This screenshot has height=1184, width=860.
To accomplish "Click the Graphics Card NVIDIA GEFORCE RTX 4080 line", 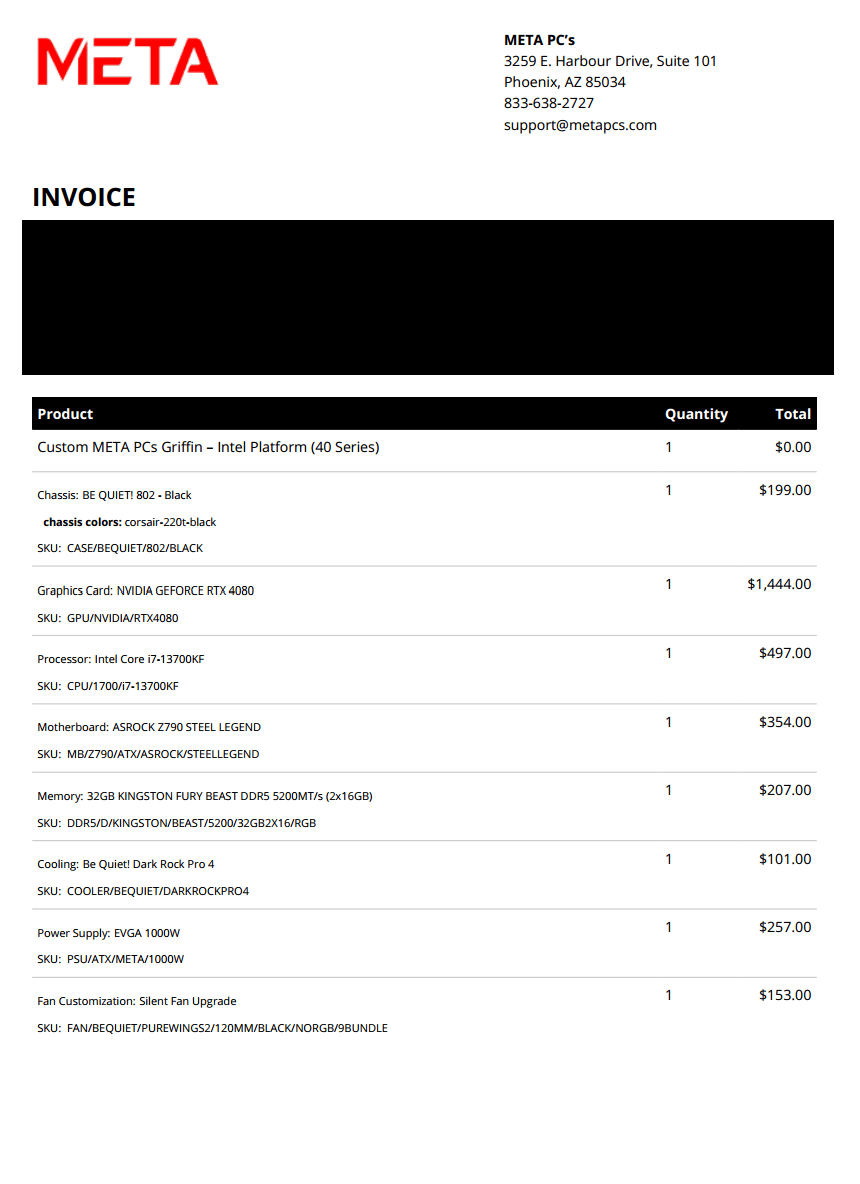I will pos(146,590).
